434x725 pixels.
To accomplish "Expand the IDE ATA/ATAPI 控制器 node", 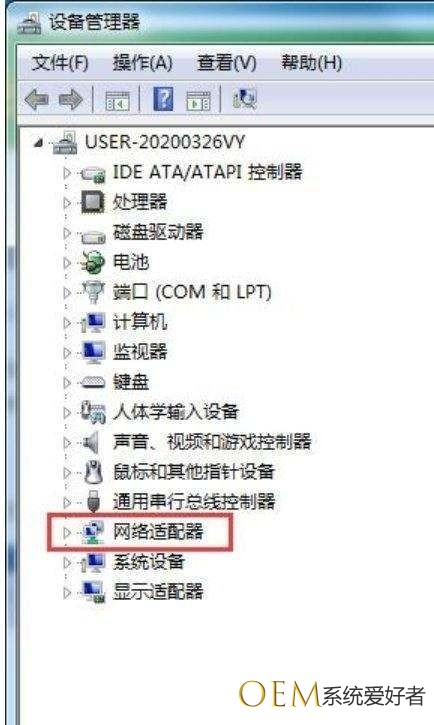I will click(67, 172).
